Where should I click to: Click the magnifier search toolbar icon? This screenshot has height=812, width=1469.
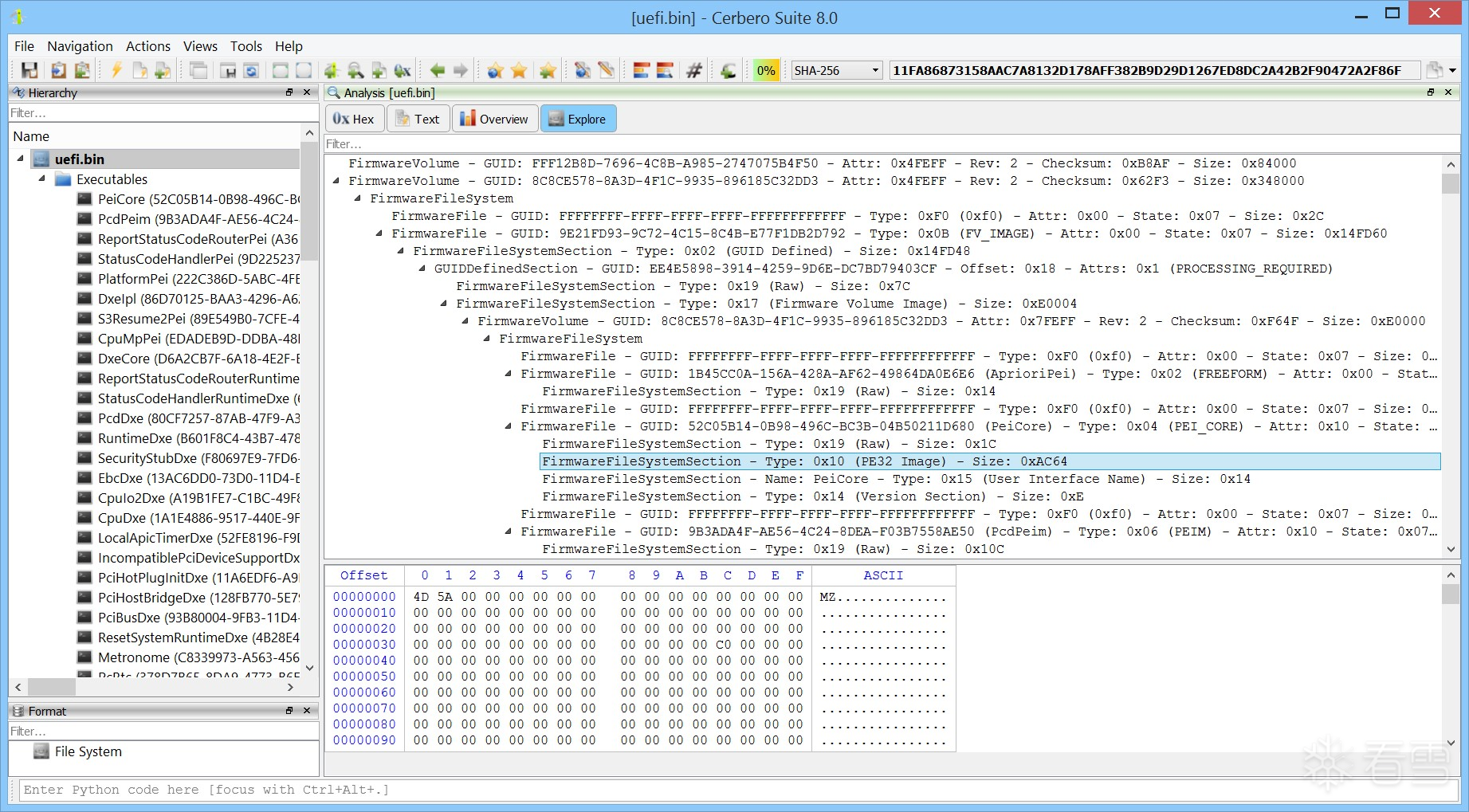(355, 70)
